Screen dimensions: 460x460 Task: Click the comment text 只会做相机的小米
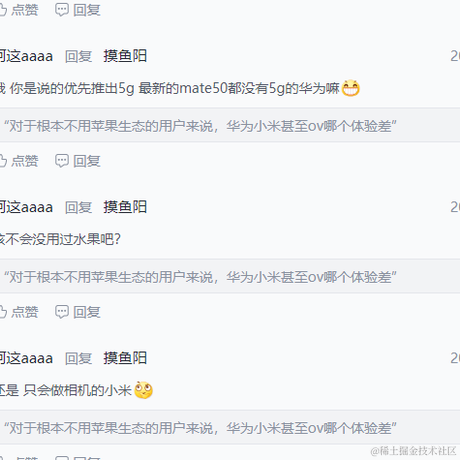pyautogui.click(x=77, y=390)
